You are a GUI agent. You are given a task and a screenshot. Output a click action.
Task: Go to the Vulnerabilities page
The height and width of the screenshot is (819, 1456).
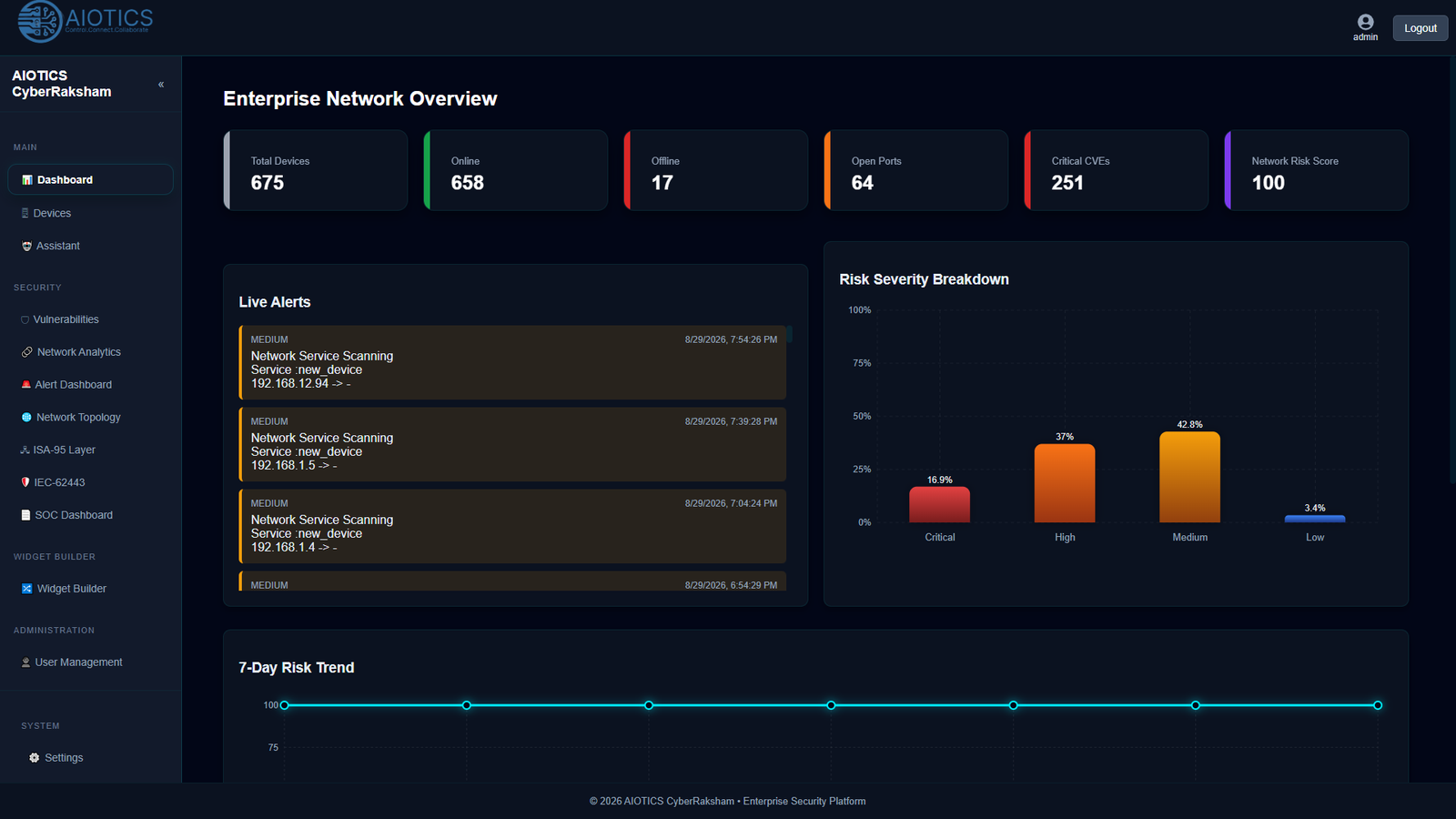[90, 319]
